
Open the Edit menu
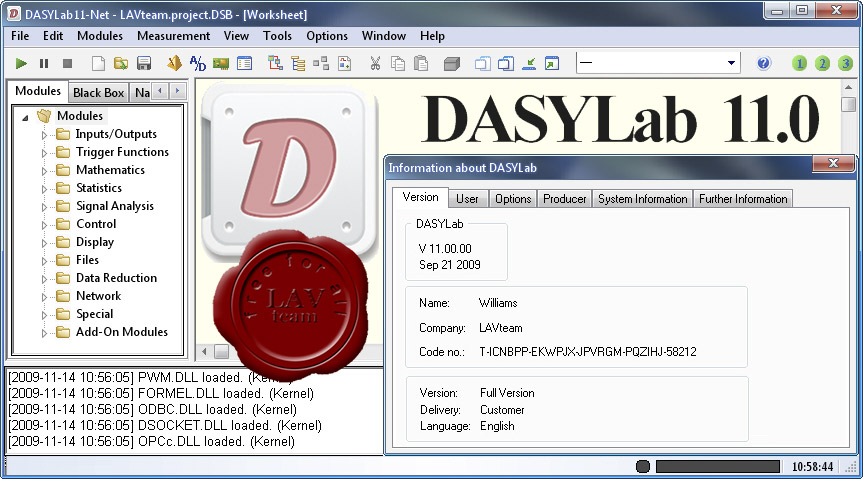point(53,36)
